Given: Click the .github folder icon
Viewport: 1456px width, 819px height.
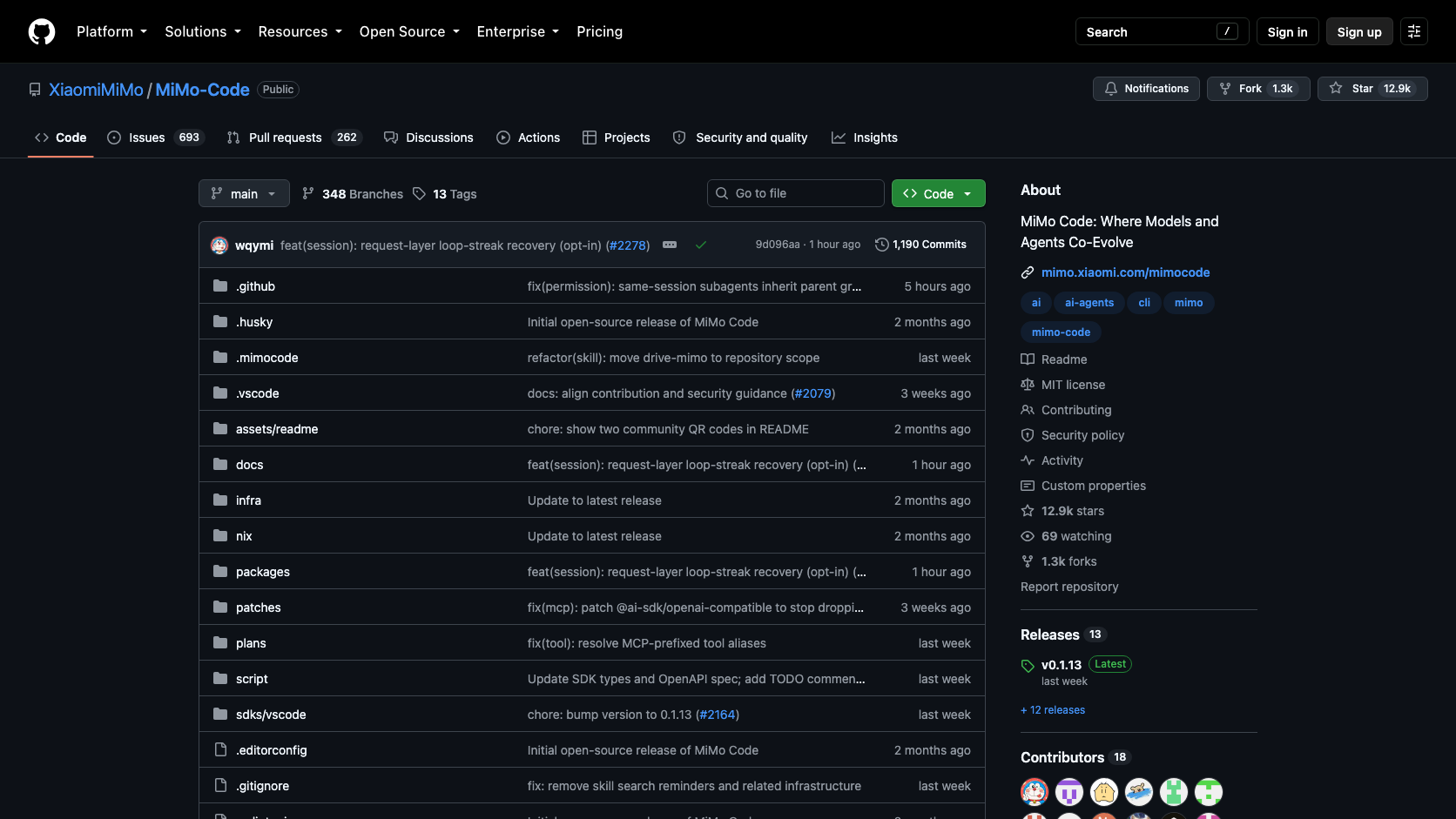Looking at the screenshot, I should (x=220, y=285).
